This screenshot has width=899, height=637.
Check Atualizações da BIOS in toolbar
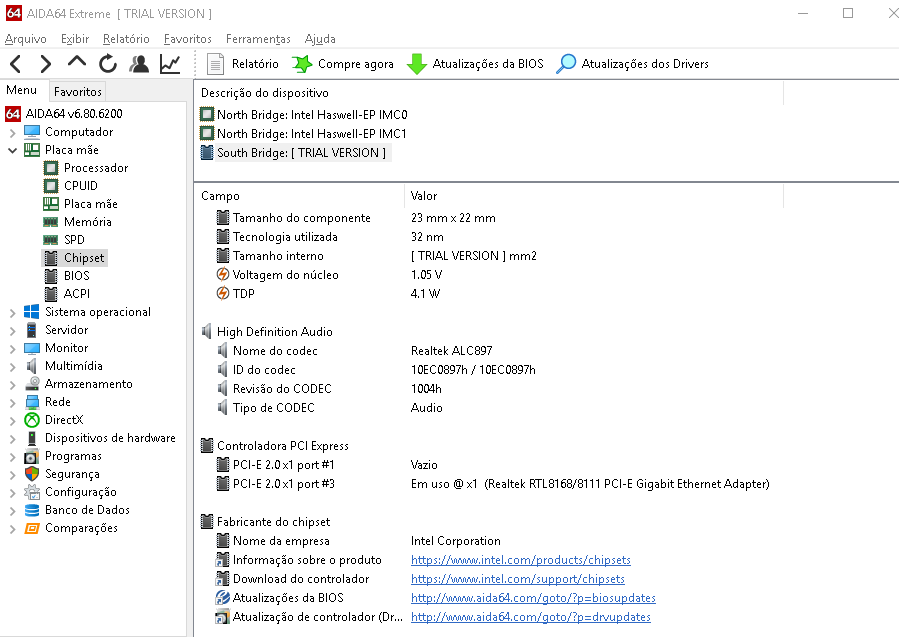(475, 64)
